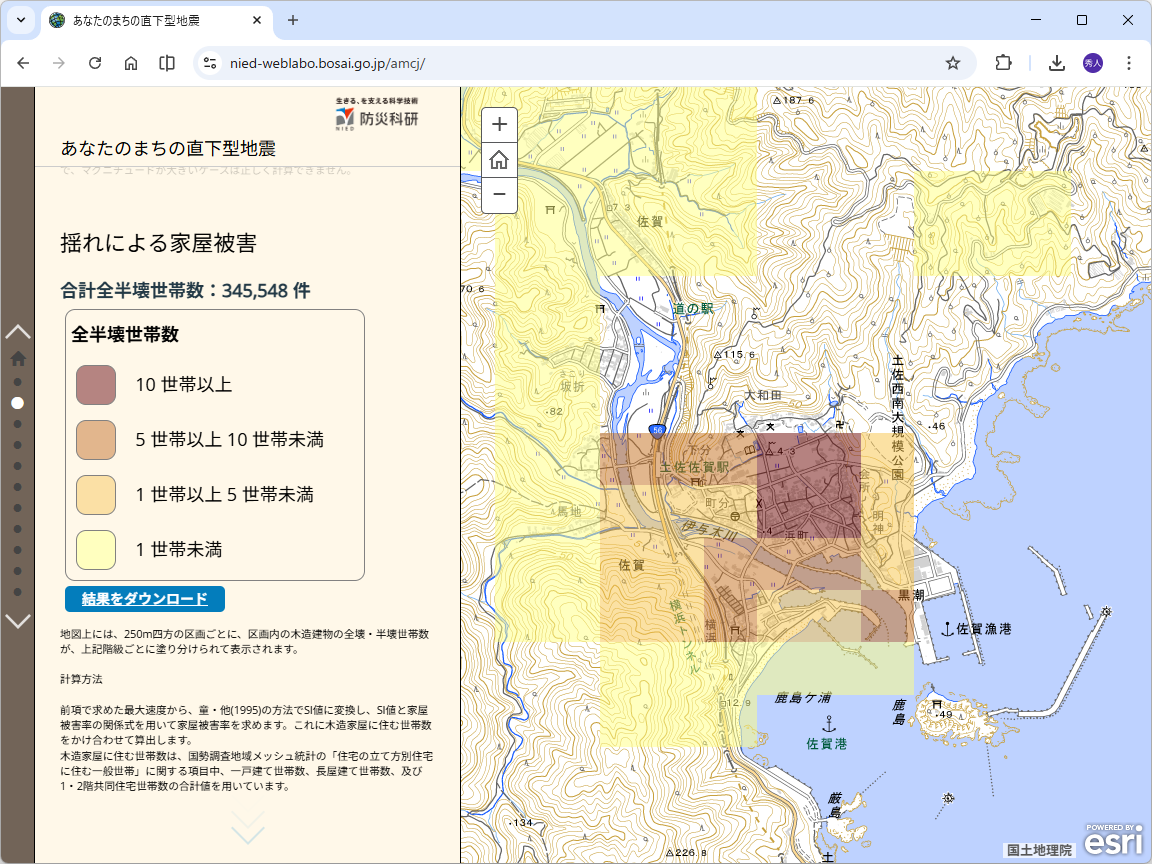Screen dimensions: 1152x864
Task: Click the 佐賀港 map label
Action: [x=827, y=744]
